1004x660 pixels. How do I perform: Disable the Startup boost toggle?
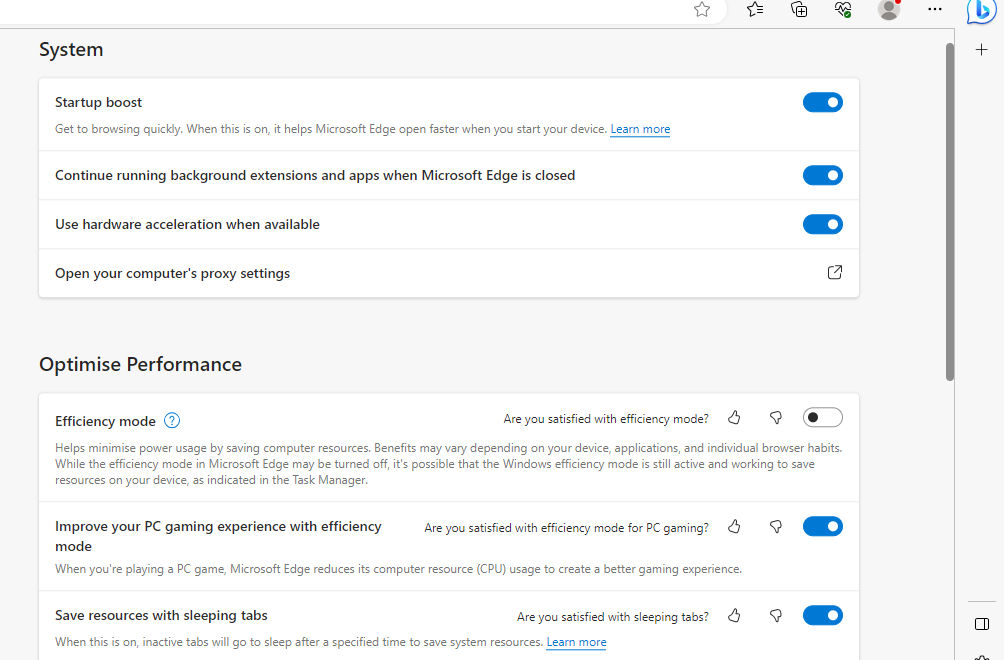823,102
